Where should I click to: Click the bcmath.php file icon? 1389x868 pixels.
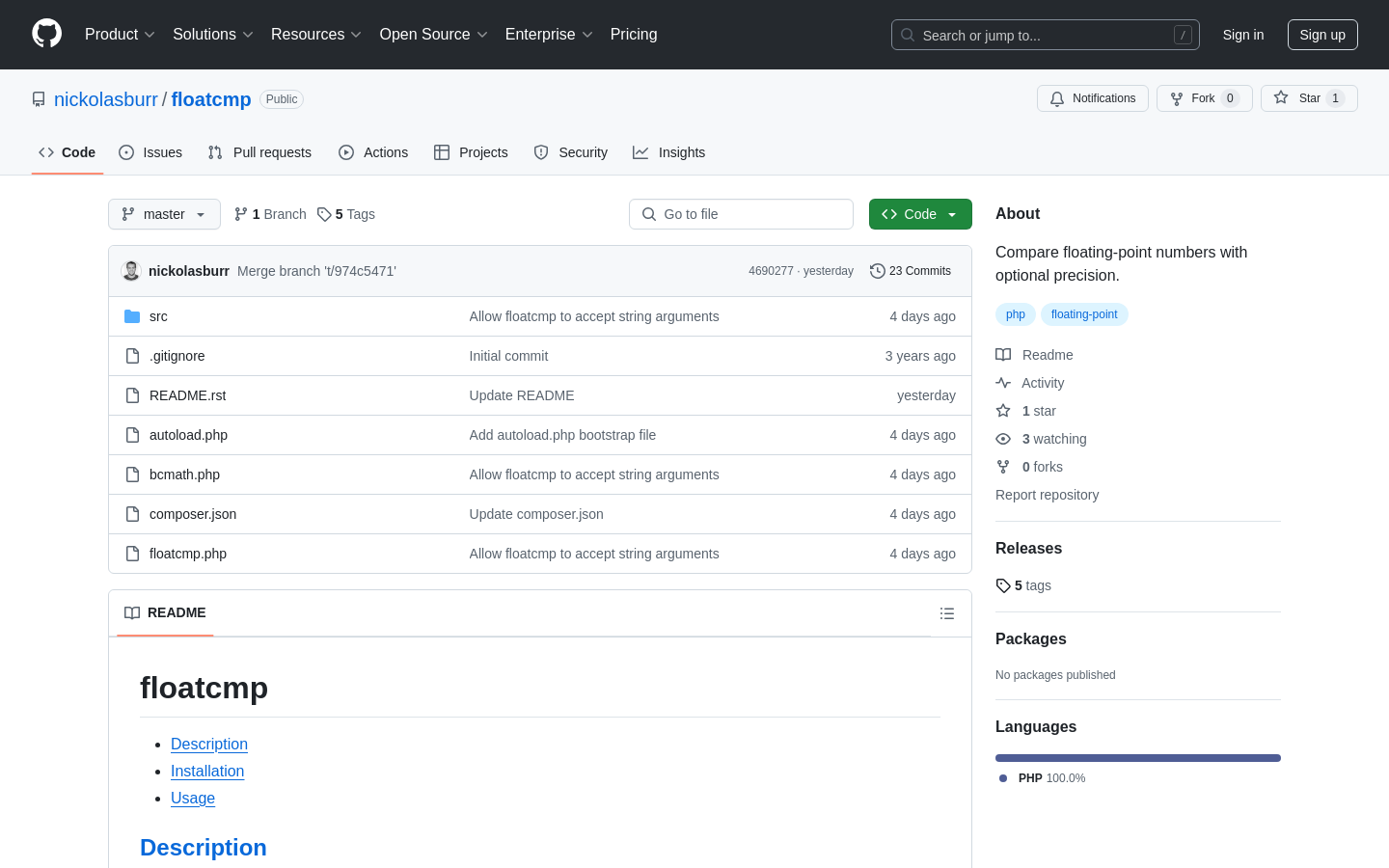[x=132, y=475]
